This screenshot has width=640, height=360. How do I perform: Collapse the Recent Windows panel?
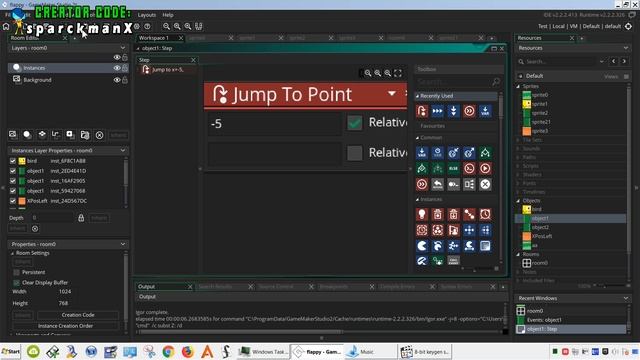pos(626,298)
